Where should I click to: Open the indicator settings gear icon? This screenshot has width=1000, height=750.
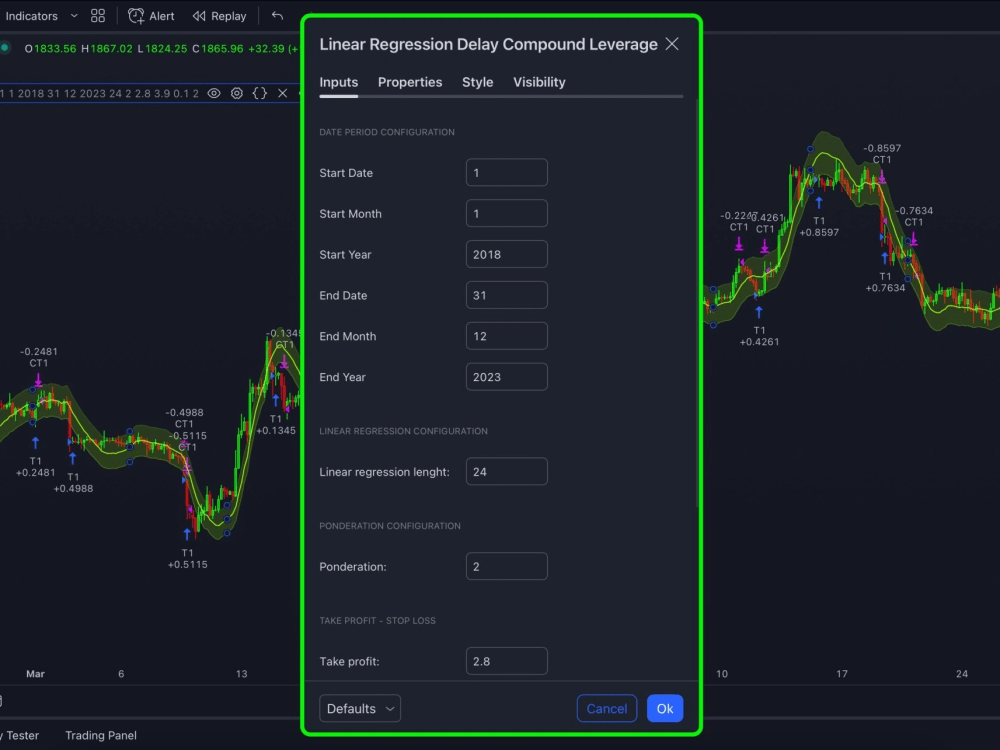[236, 93]
